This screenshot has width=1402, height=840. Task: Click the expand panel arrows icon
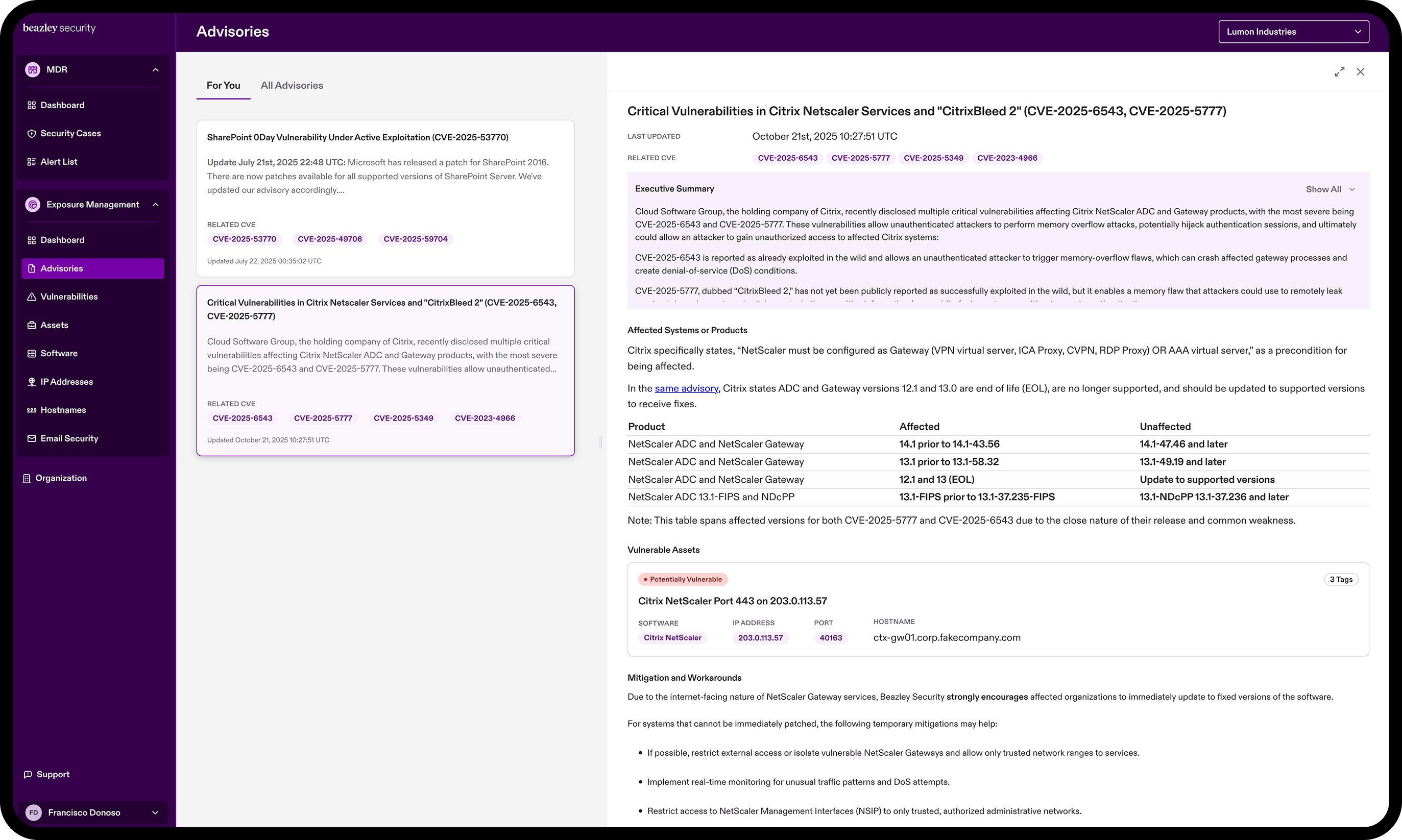[x=1339, y=72]
